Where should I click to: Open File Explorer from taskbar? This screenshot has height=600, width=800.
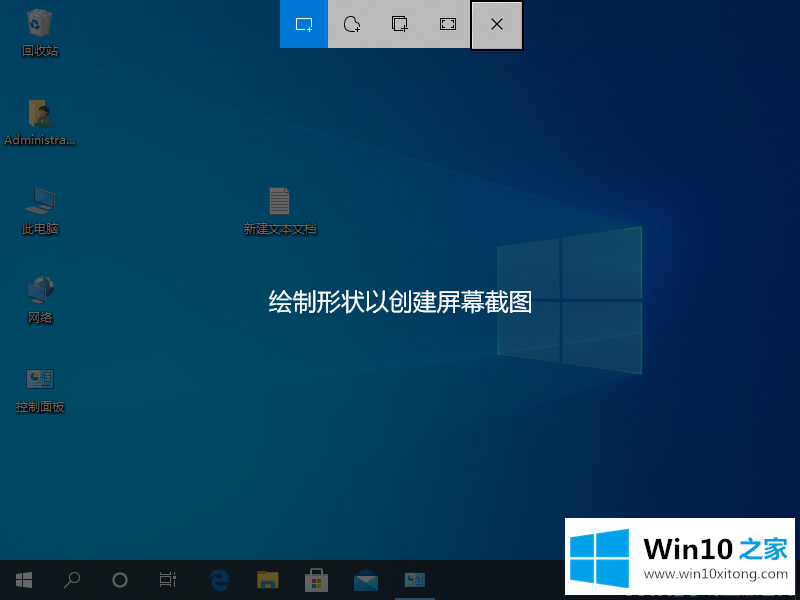click(267, 580)
